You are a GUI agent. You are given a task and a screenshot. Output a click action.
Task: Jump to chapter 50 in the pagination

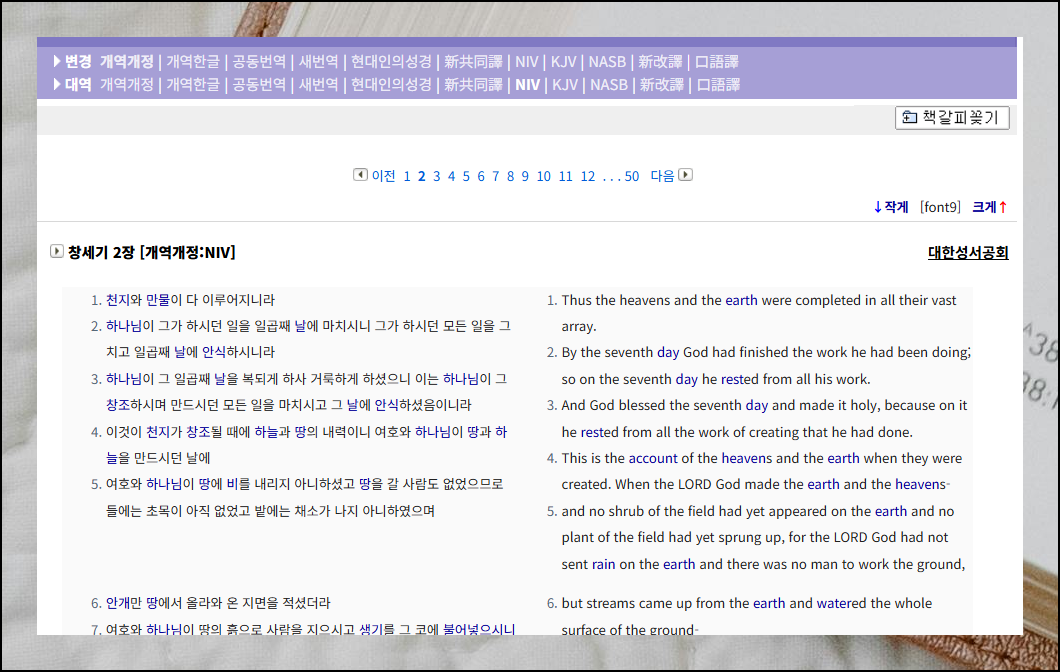(x=631, y=176)
